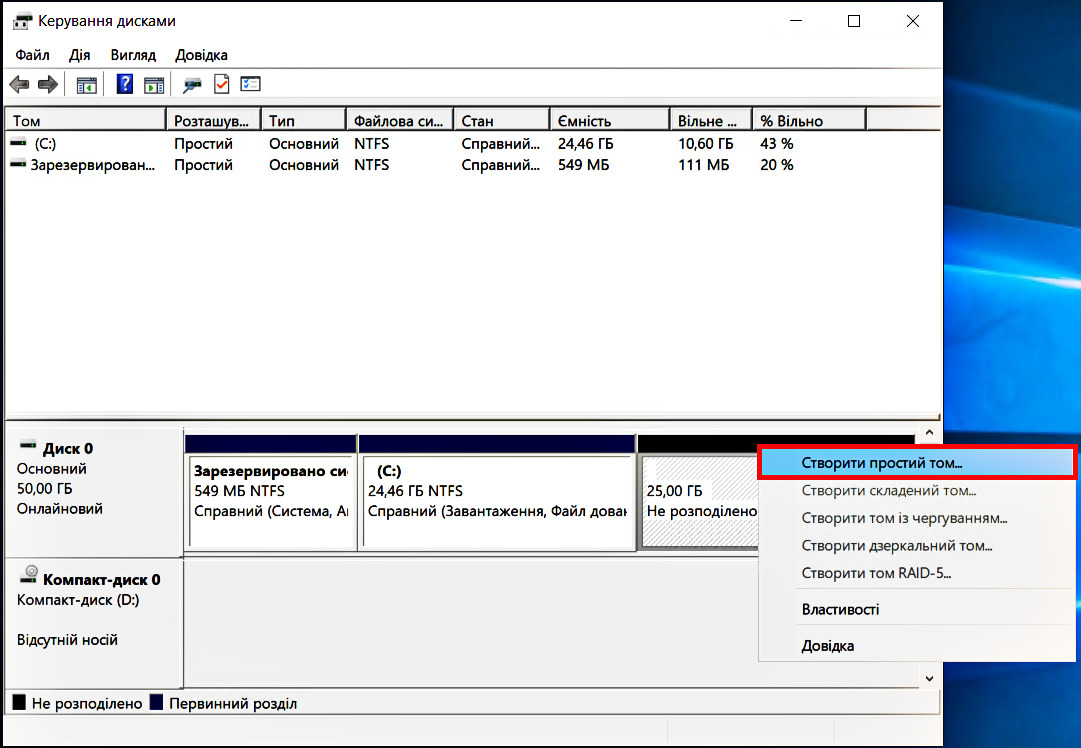Click the Disk Management title bar icon
This screenshot has width=1081, height=748.
click(22, 21)
